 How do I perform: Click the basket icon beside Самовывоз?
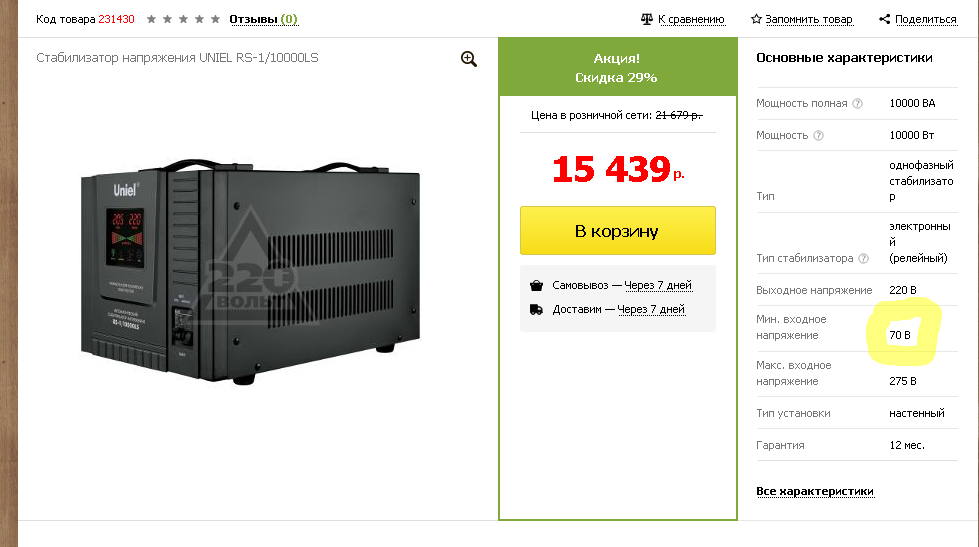point(536,285)
